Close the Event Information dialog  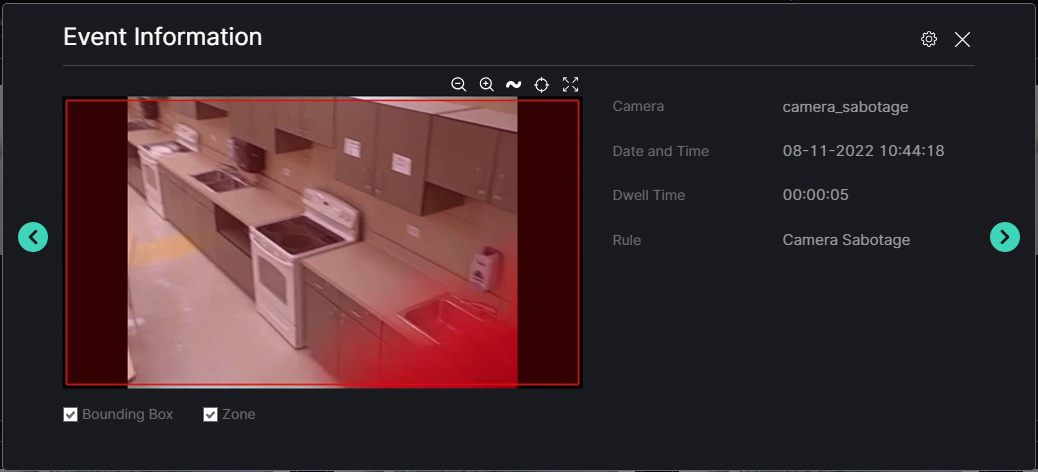coord(962,40)
